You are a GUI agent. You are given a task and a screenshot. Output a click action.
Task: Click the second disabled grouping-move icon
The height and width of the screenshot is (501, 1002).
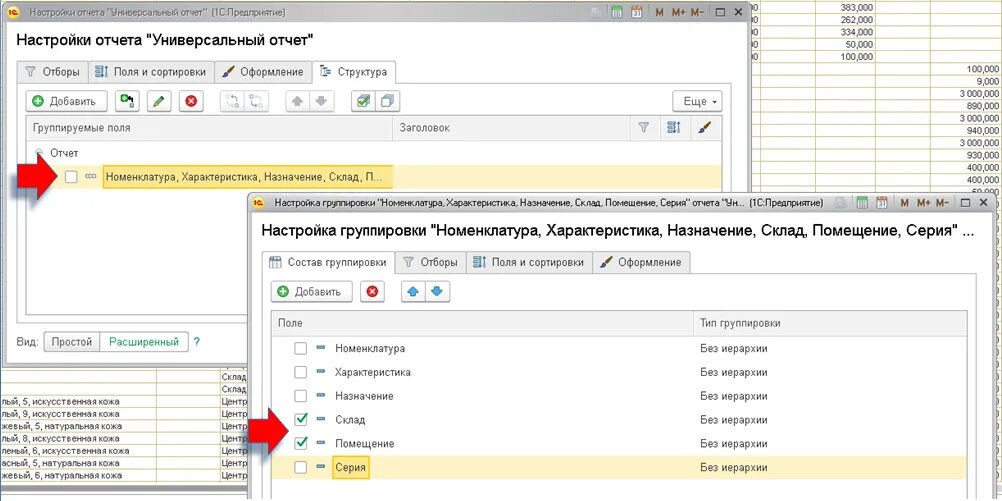click(x=257, y=101)
